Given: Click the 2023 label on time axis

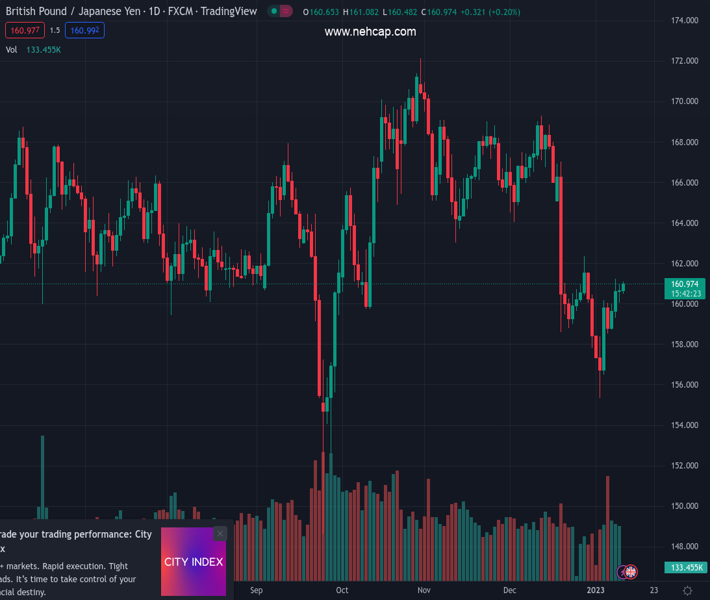Looking at the screenshot, I should pyautogui.click(x=595, y=591).
